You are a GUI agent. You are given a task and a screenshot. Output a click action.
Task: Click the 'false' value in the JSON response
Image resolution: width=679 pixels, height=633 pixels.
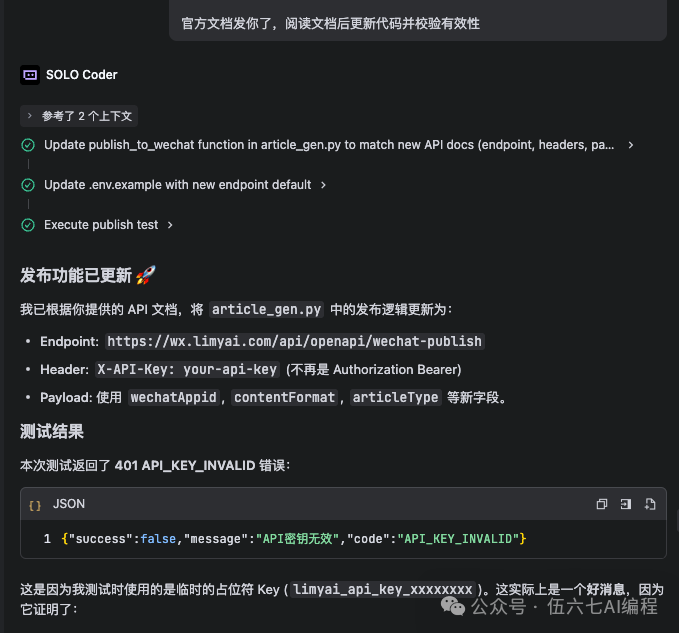pos(158,539)
